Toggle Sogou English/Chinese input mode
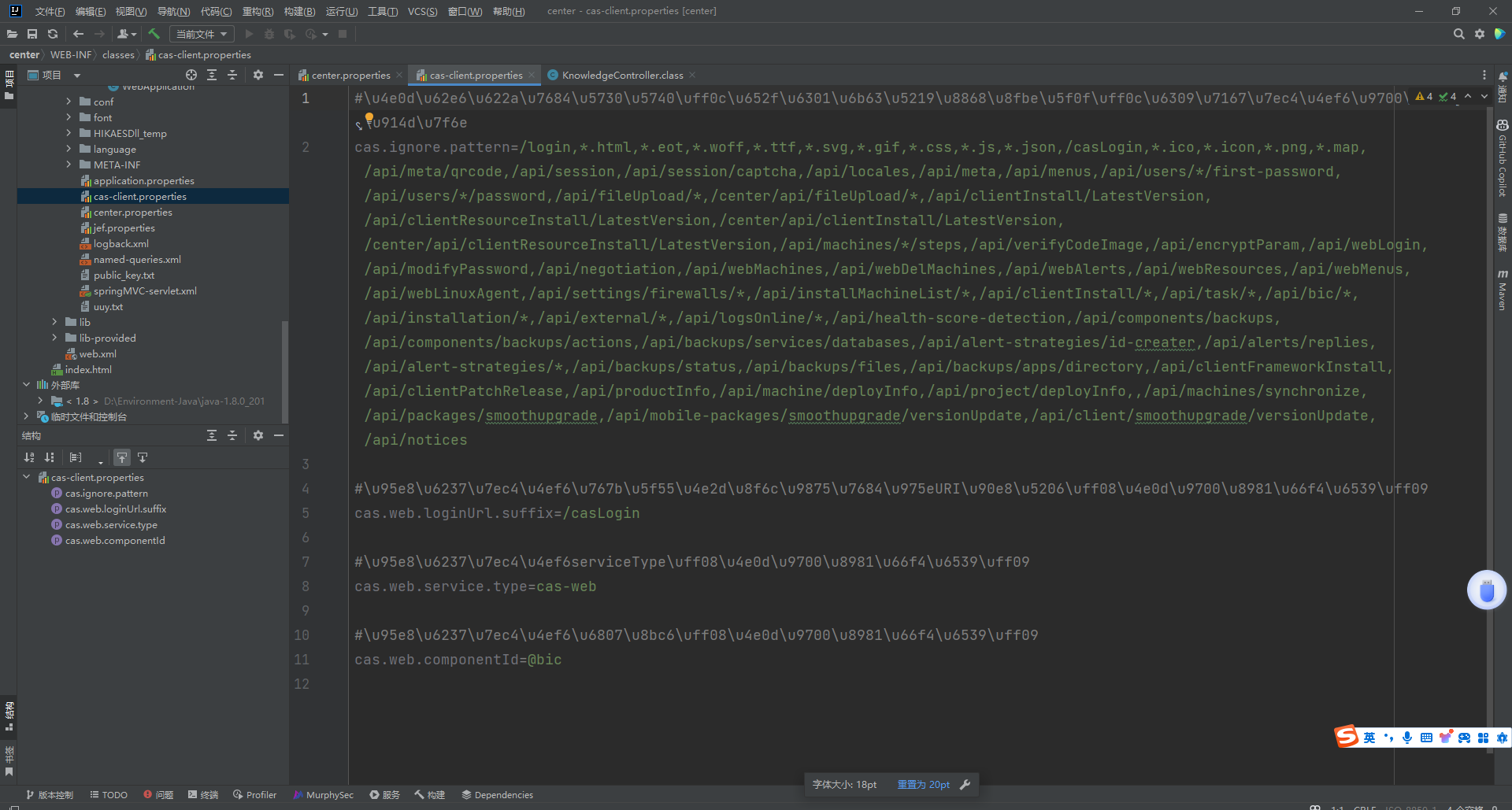1512x810 pixels. (1369, 738)
